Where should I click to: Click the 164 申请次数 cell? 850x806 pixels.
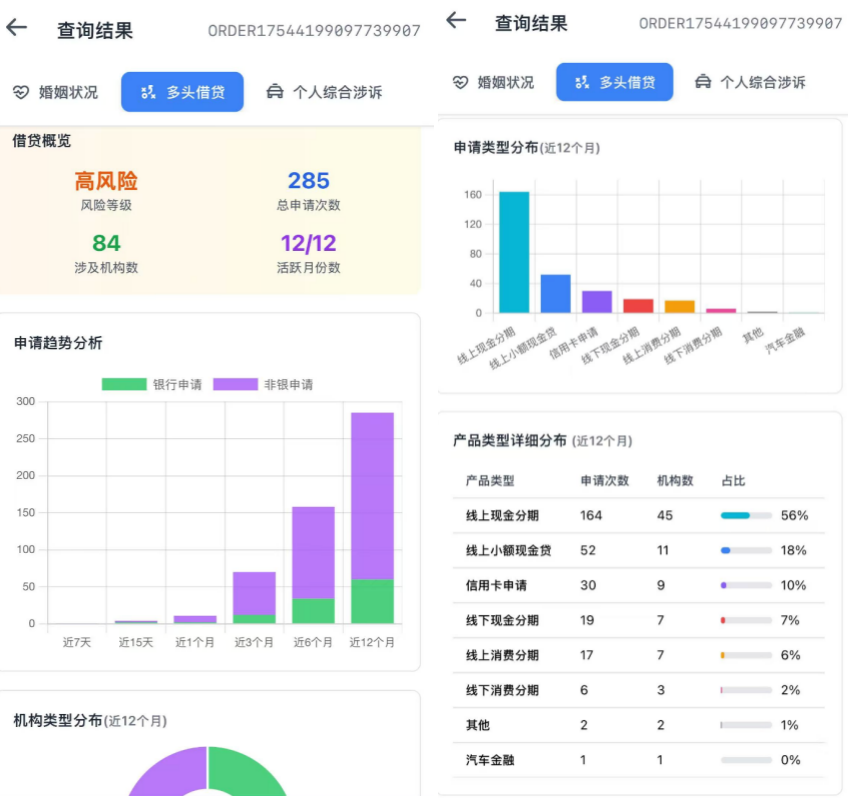pyautogui.click(x=591, y=515)
